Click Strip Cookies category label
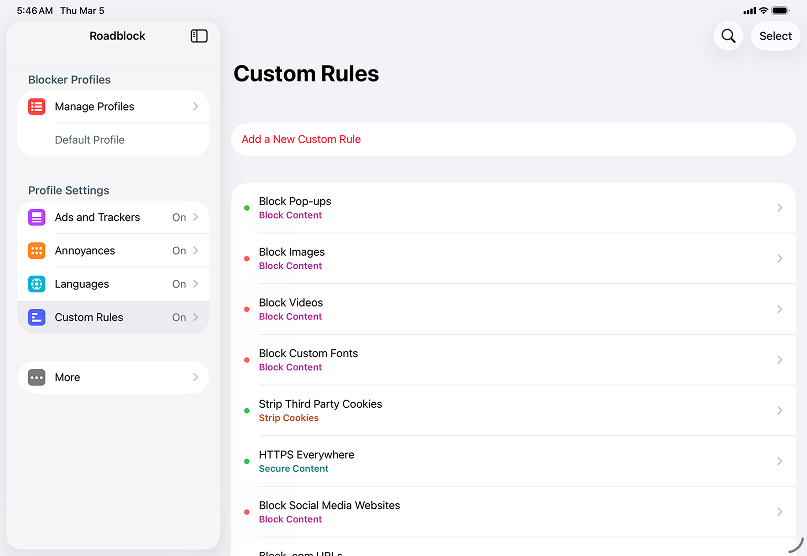The width and height of the screenshot is (807, 556). [289, 418]
